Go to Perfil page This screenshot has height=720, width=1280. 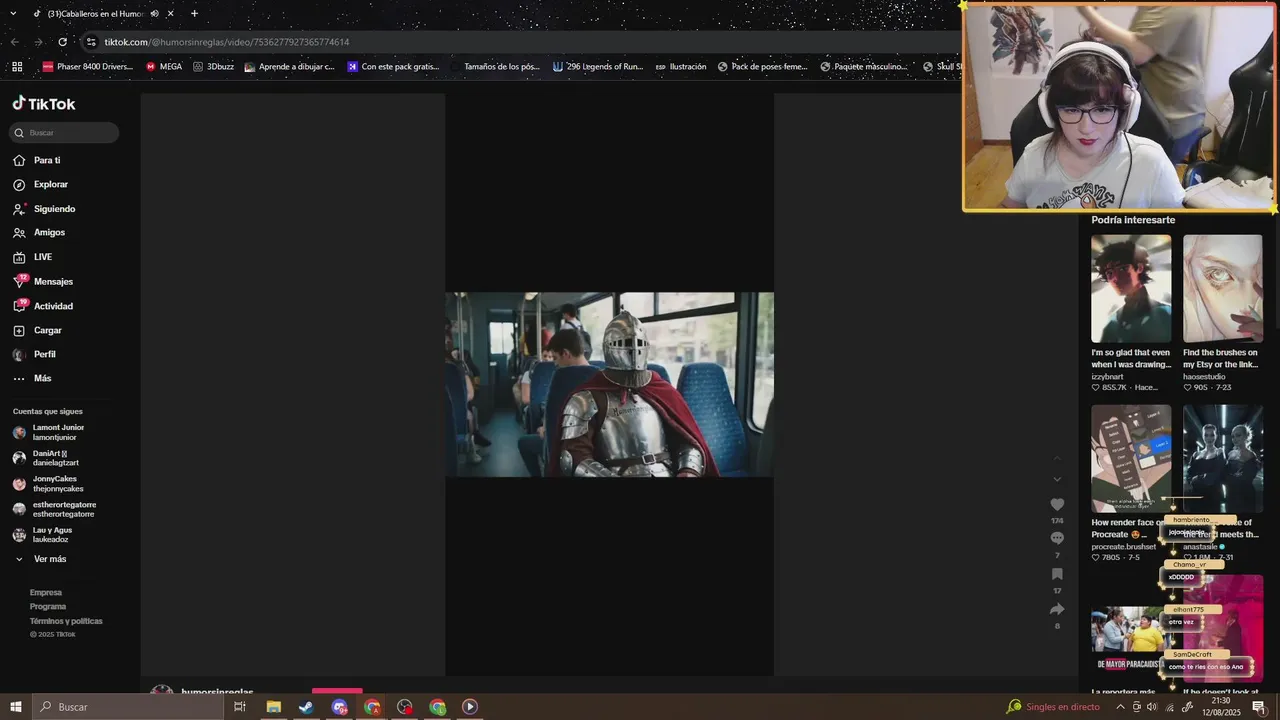[x=35, y=354]
